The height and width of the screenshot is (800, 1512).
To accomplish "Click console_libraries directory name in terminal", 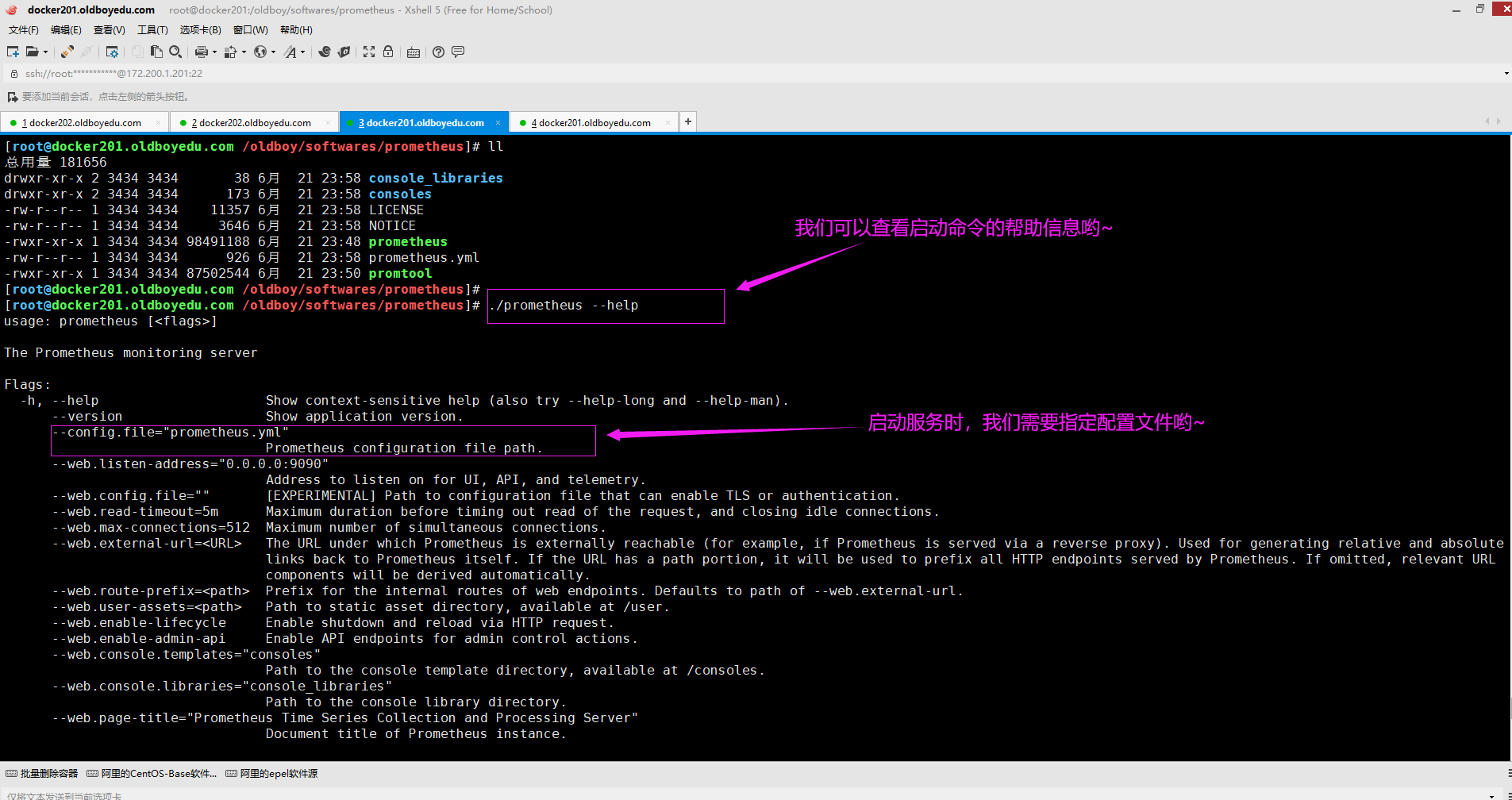I will point(436,179).
